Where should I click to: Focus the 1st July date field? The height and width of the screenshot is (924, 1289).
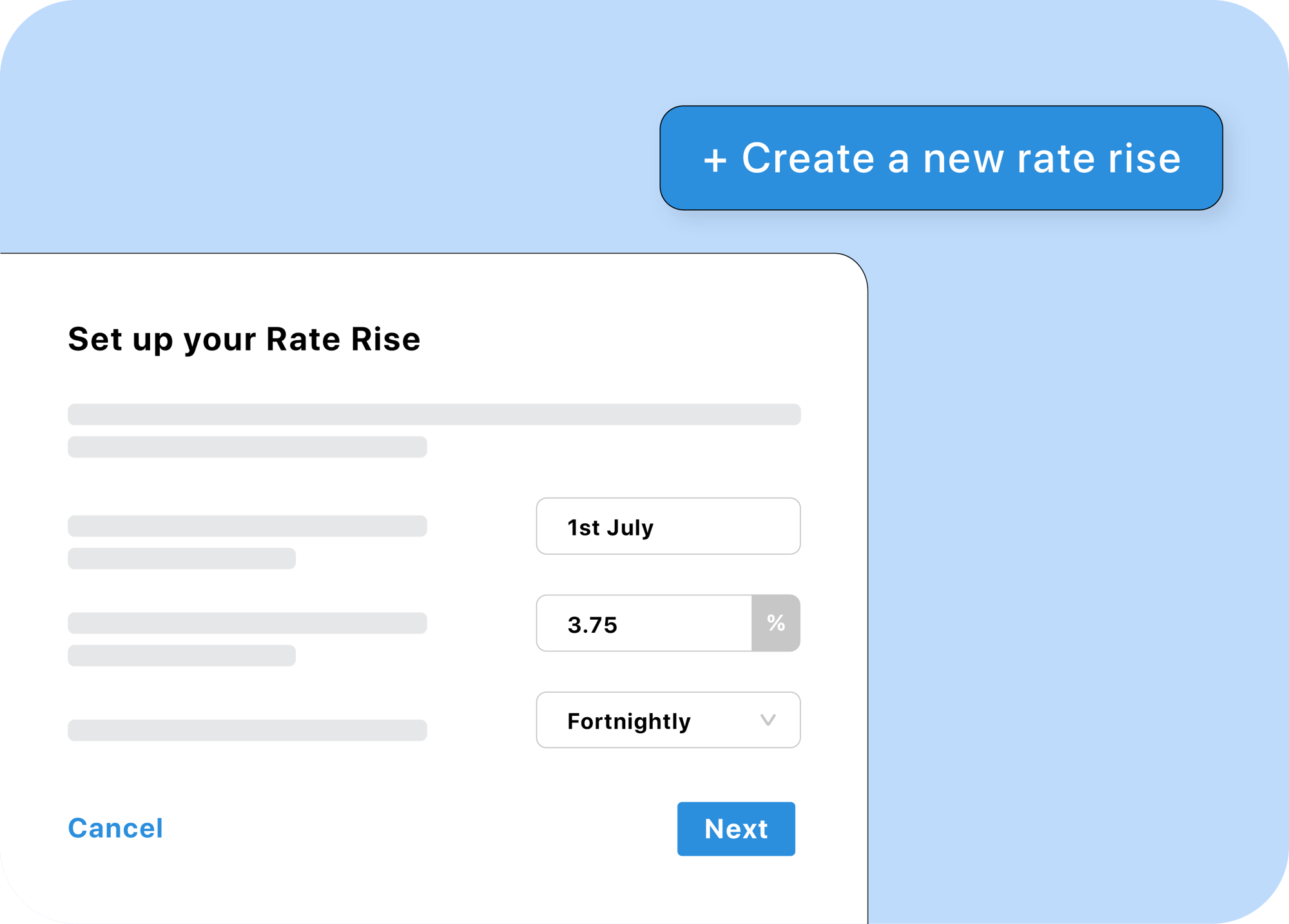668,526
